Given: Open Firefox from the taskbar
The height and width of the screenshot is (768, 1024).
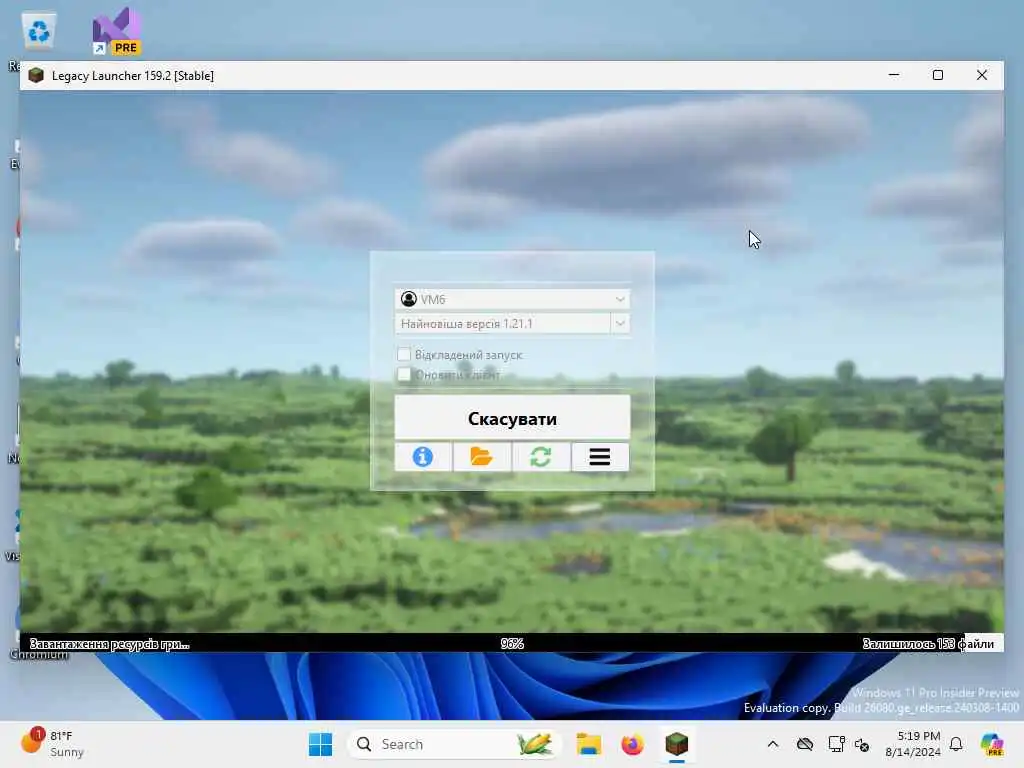Looking at the screenshot, I should click(x=632, y=744).
